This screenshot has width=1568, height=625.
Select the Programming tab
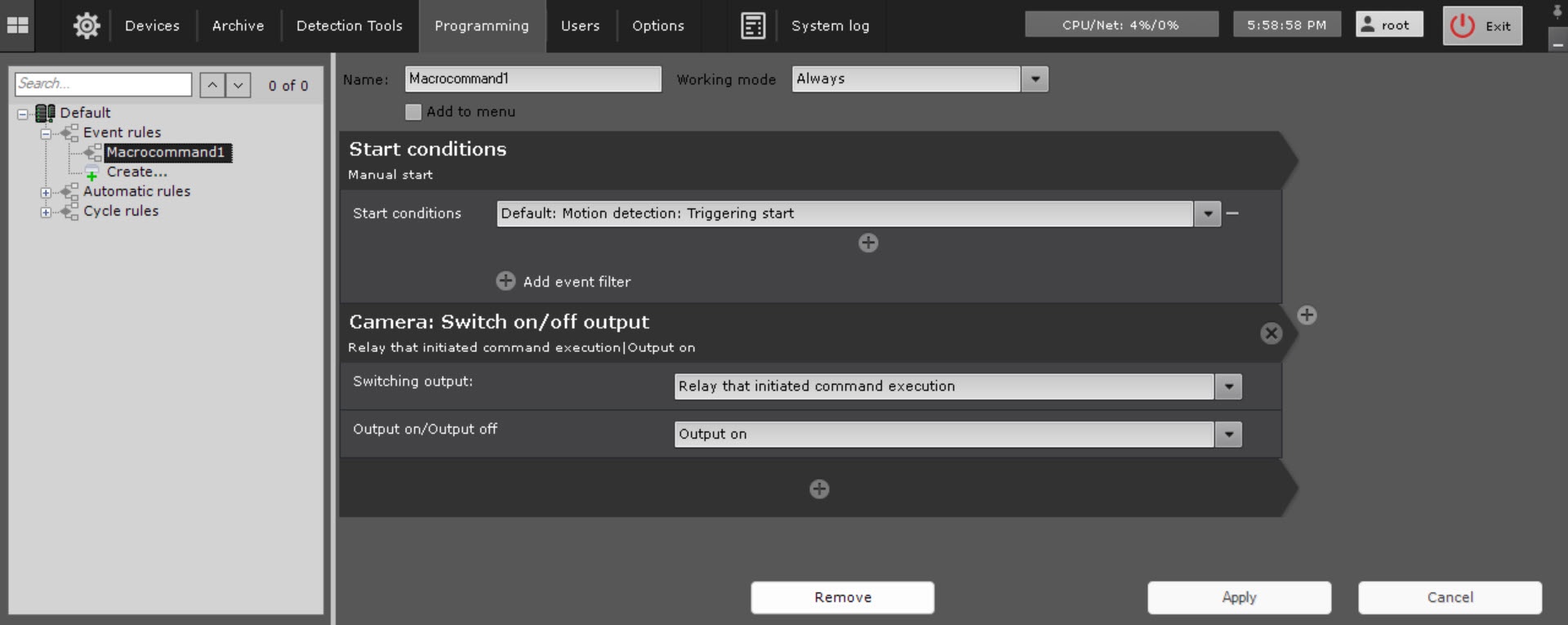(x=482, y=25)
